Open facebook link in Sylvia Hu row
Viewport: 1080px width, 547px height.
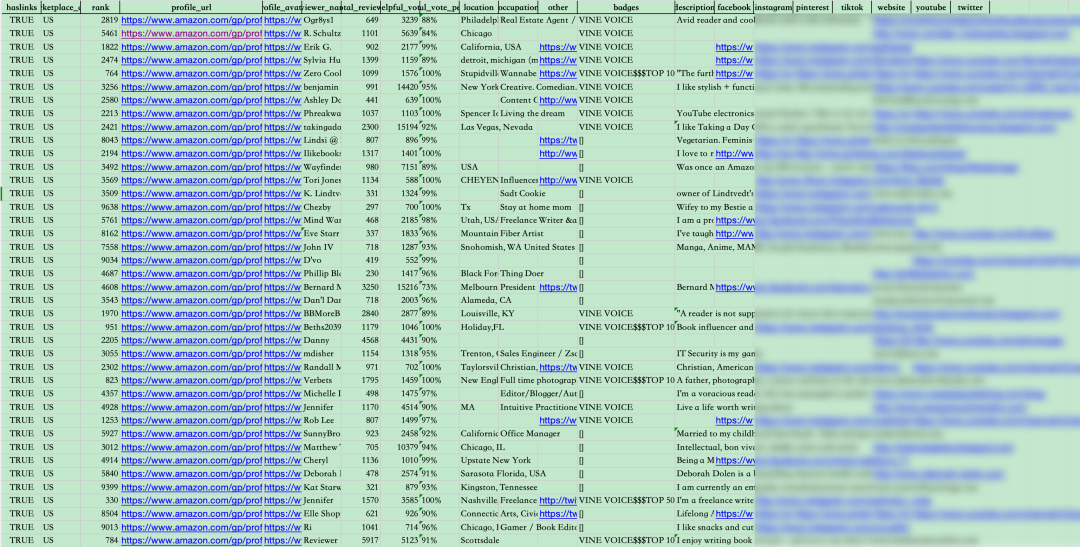coord(734,60)
